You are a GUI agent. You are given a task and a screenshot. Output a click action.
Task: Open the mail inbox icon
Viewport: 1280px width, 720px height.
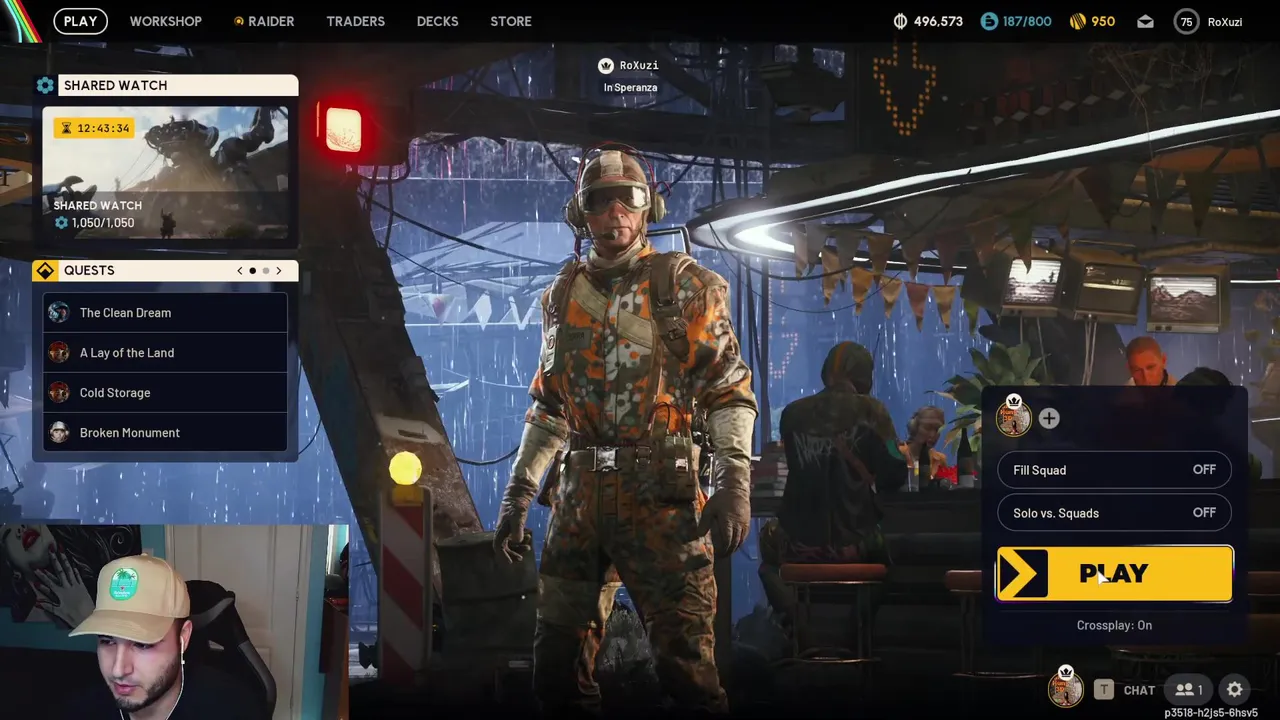pos(1145,21)
